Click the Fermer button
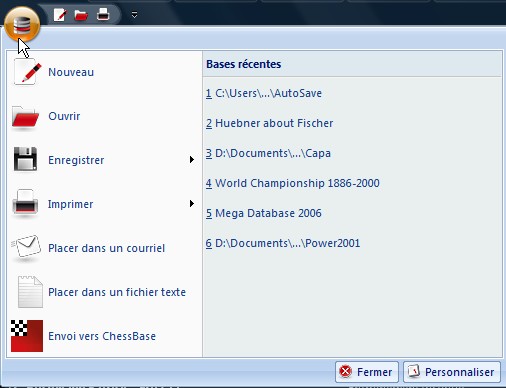Screen dimensions: 506x388 [367, 372]
